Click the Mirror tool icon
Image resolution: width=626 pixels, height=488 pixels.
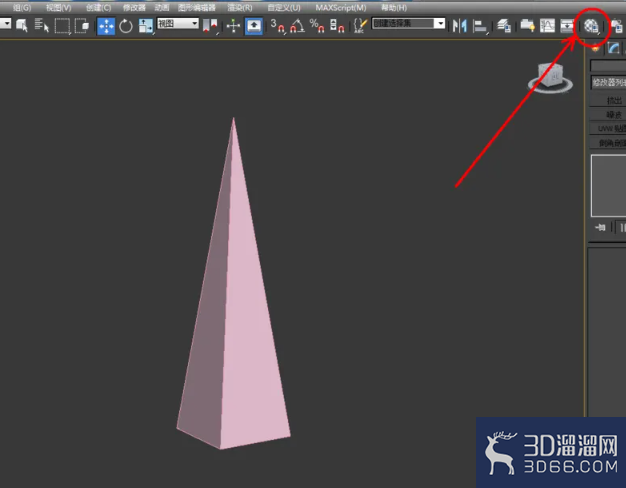(x=460, y=26)
